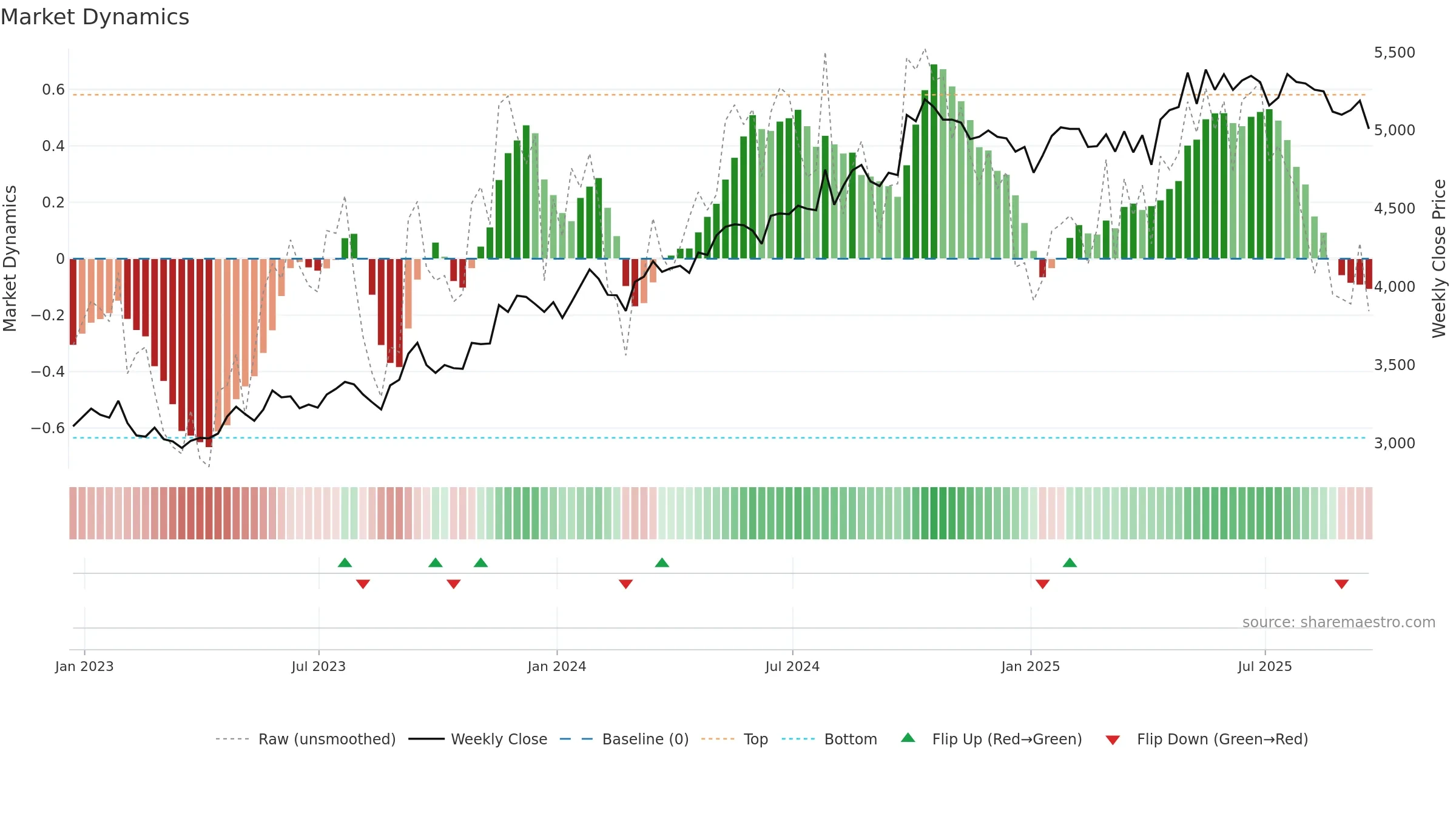Image resolution: width=1456 pixels, height=819 pixels.
Task: Click the 4,500 right axis price label
Action: point(1395,208)
